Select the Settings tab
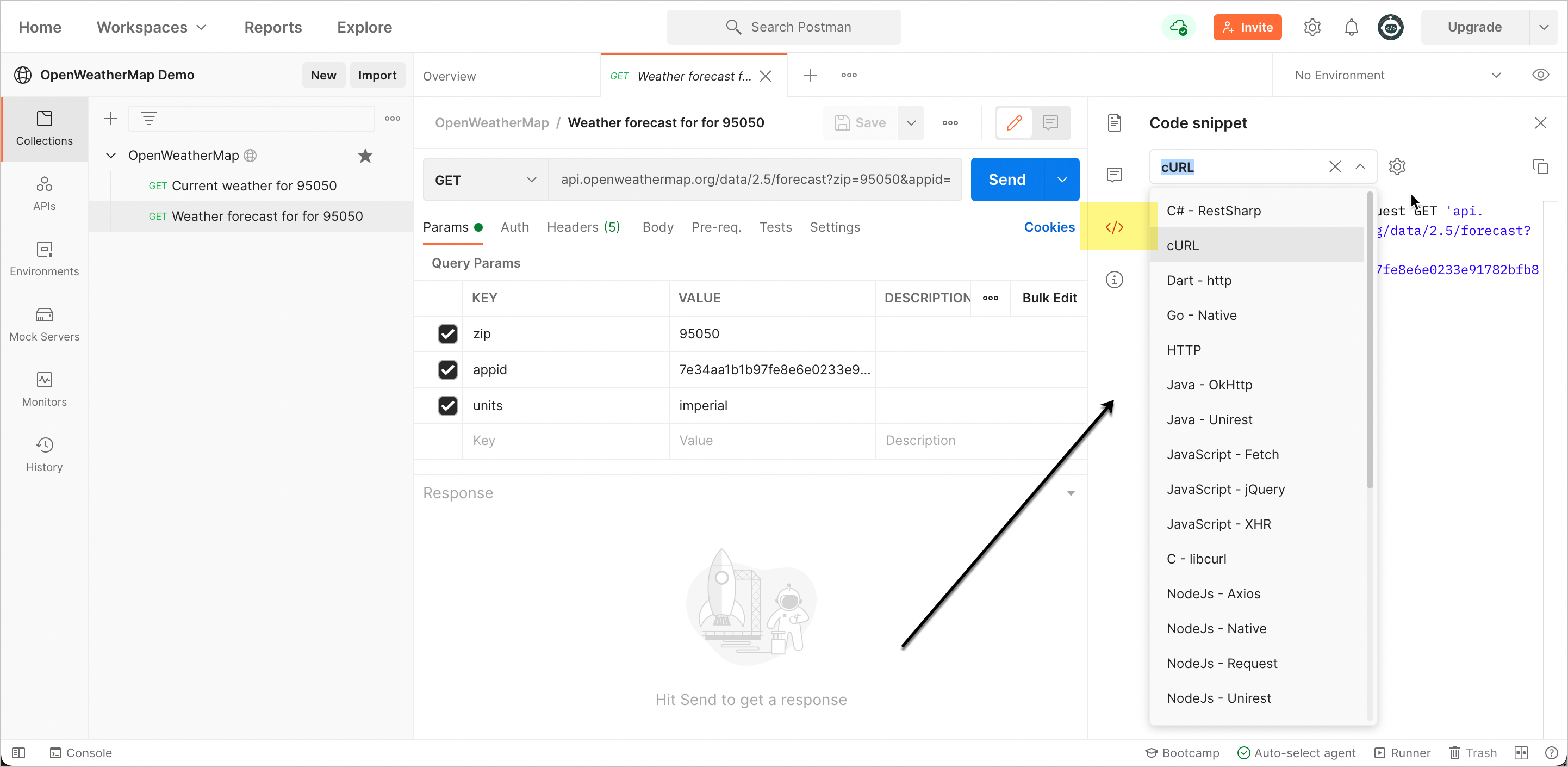Image resolution: width=1568 pixels, height=767 pixels. coord(835,227)
